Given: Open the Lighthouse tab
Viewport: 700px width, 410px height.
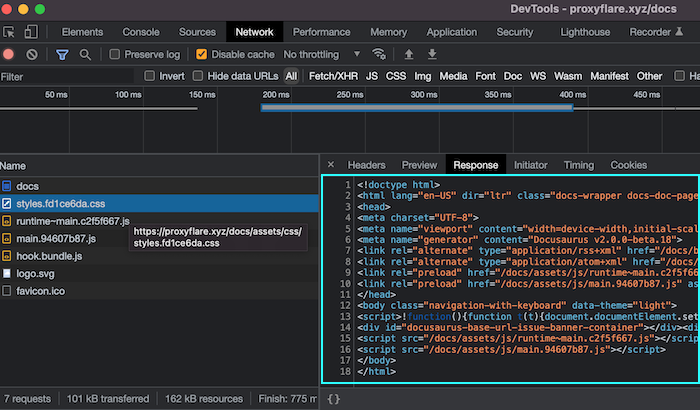Looking at the screenshot, I should [x=585, y=32].
